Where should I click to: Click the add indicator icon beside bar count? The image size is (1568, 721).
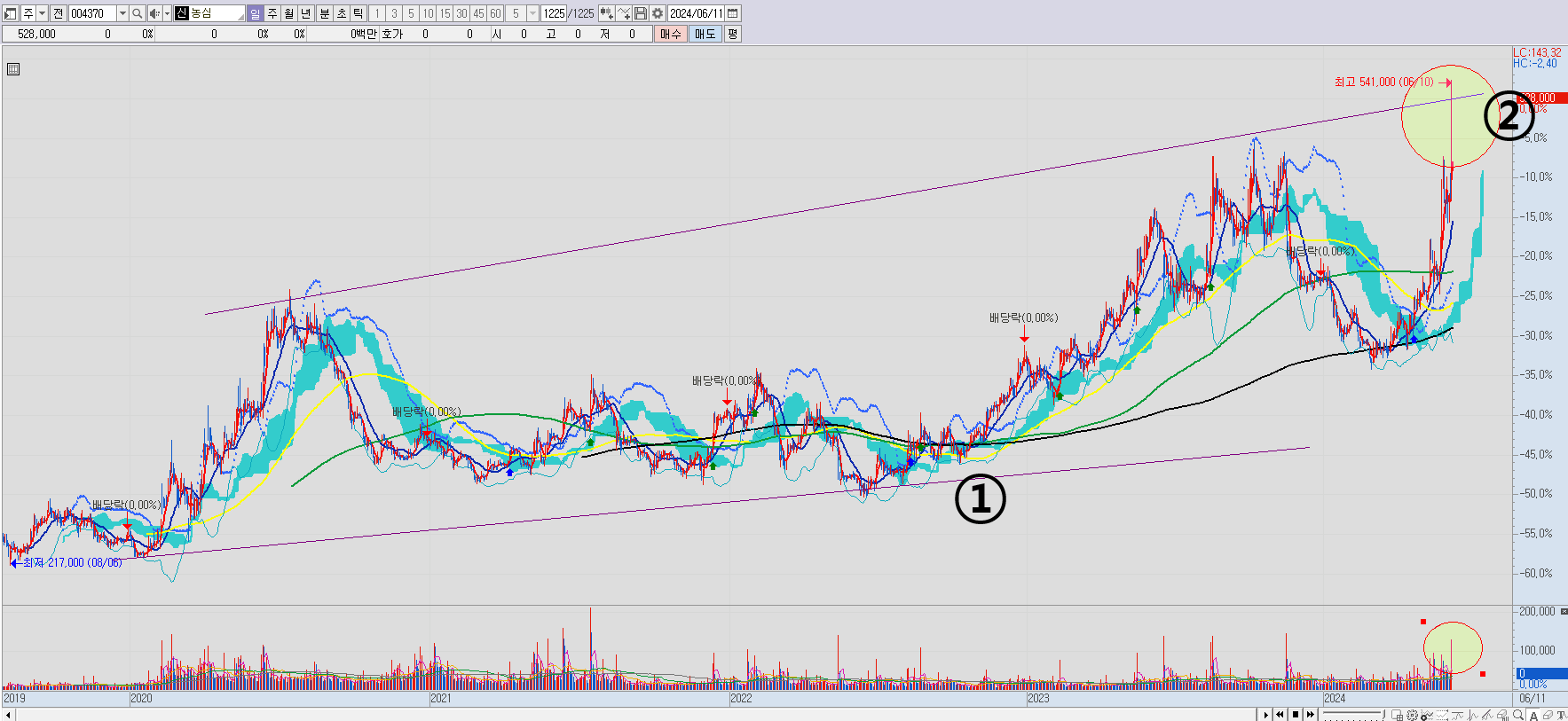[x=606, y=13]
